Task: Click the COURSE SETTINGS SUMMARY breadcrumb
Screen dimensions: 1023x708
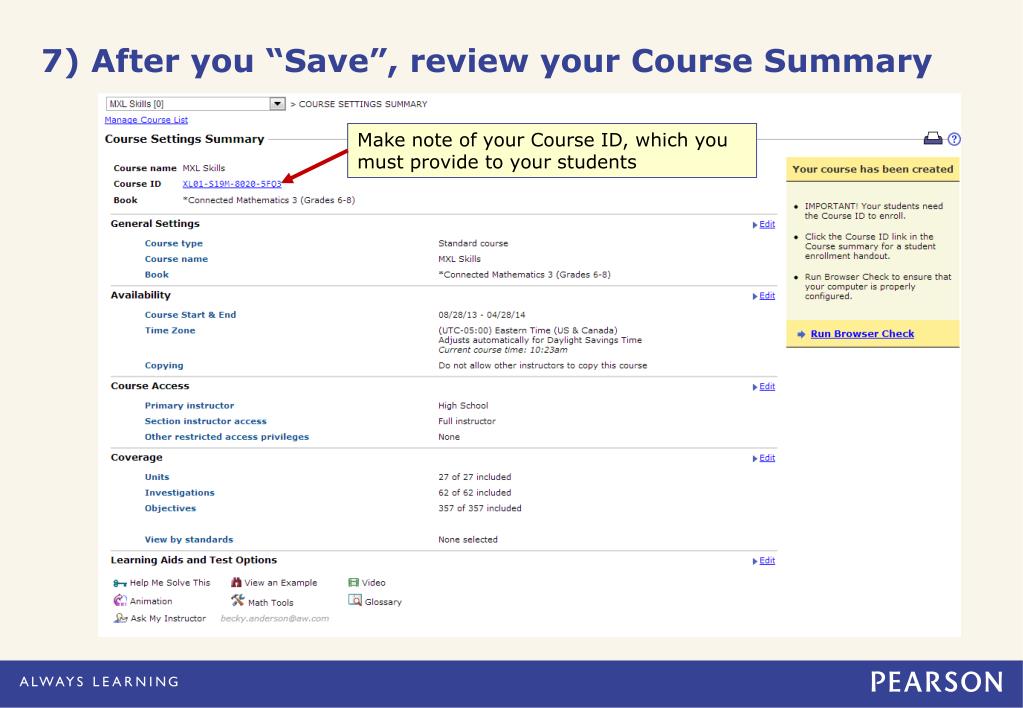Action: coord(363,104)
